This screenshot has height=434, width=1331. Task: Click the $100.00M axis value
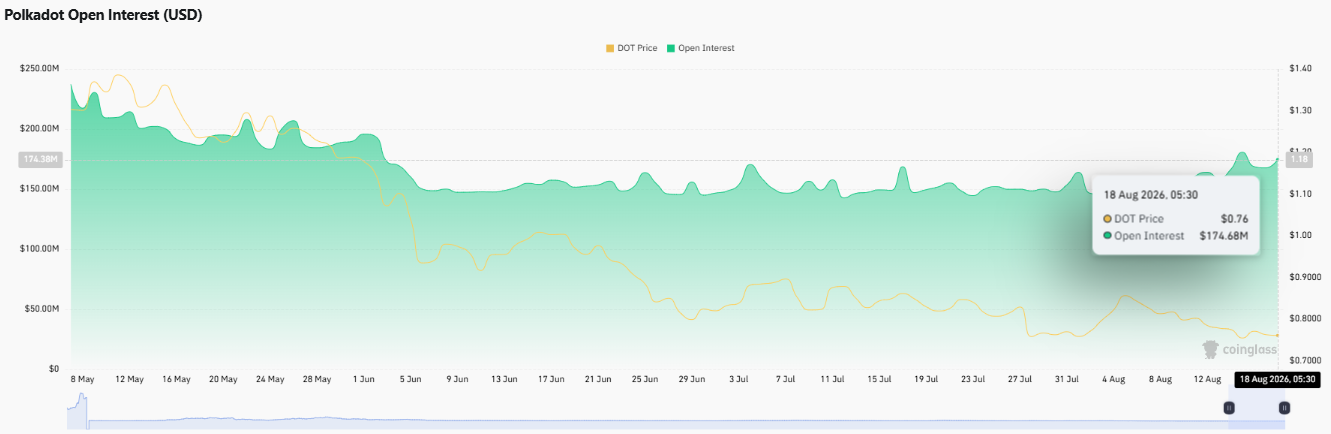click(40, 248)
